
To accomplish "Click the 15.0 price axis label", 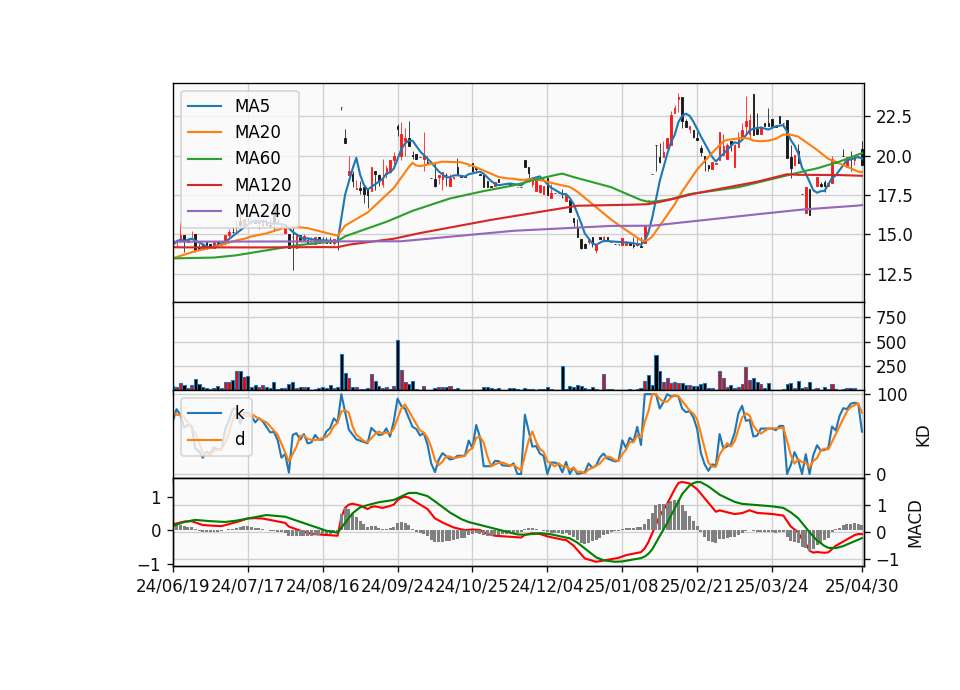I will [x=894, y=235].
